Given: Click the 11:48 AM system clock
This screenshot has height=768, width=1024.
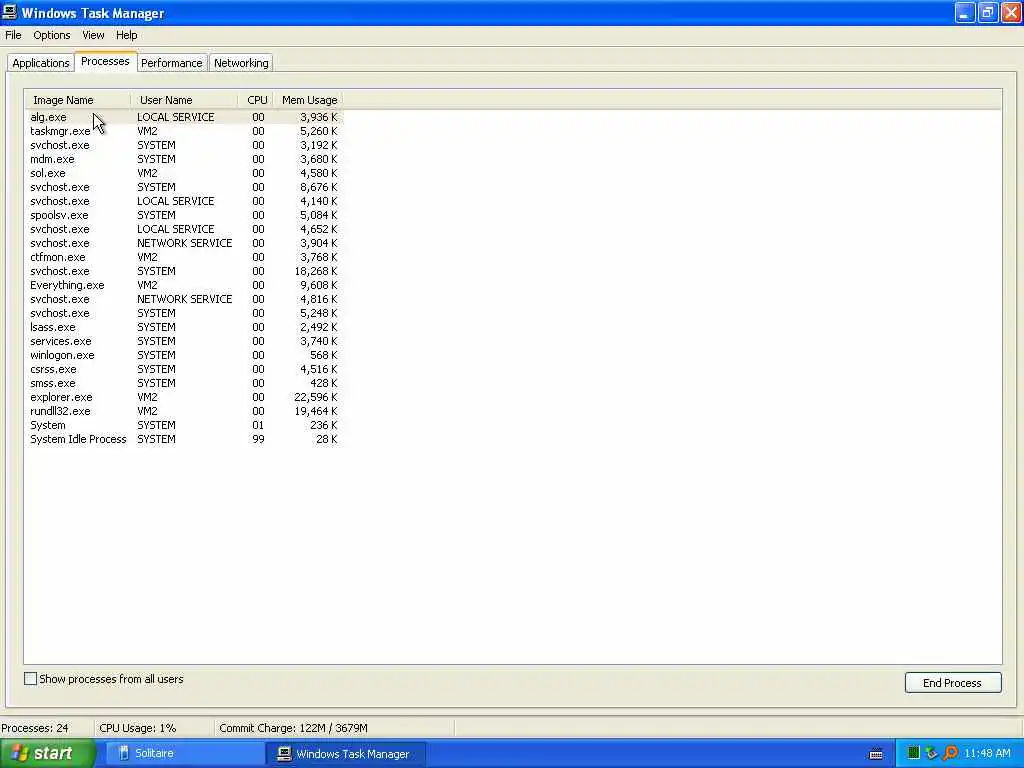Looking at the screenshot, I should click(987, 753).
